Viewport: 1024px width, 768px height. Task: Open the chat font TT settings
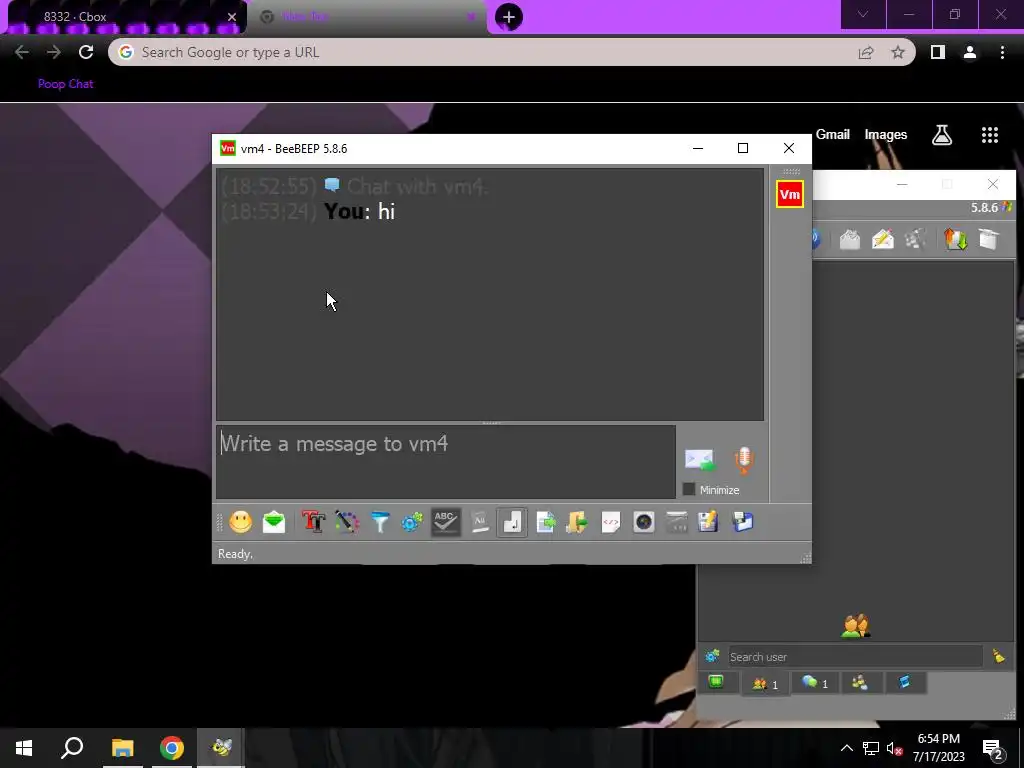[x=313, y=522]
